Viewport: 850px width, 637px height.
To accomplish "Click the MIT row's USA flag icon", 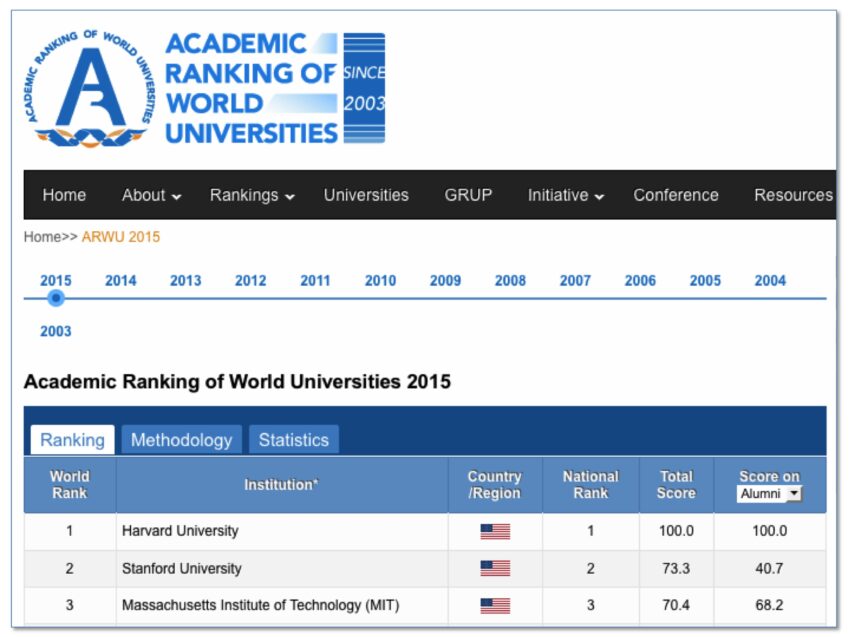I will coord(495,606).
